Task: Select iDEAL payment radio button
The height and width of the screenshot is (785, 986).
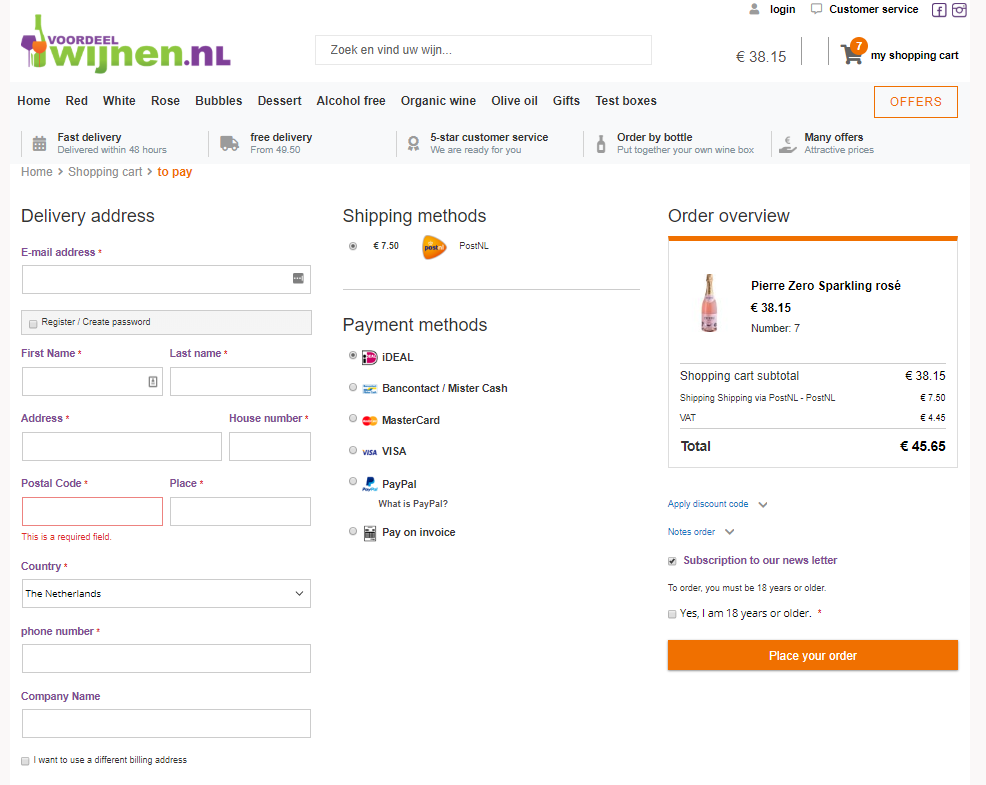Action: point(353,355)
